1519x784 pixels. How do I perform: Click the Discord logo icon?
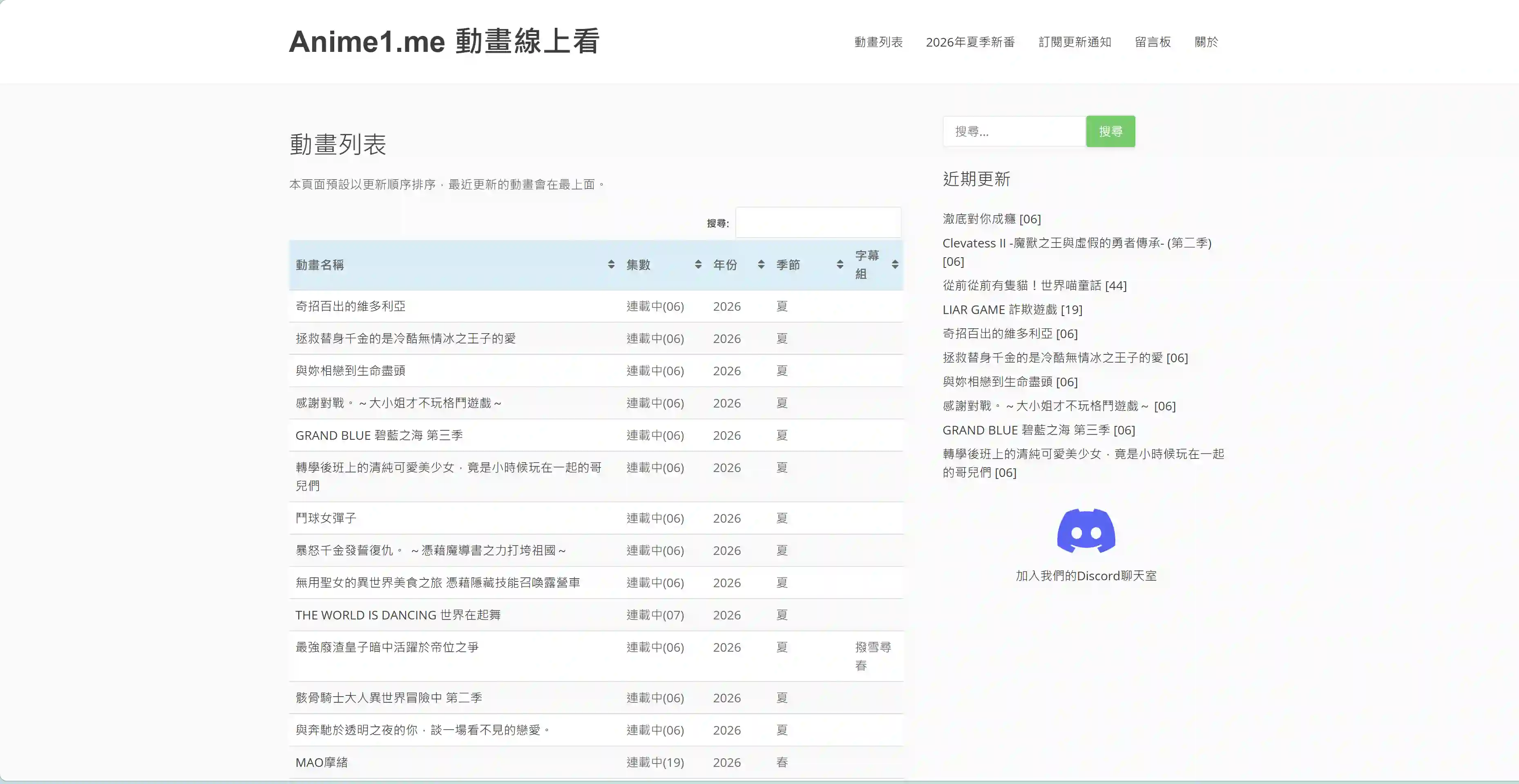[x=1086, y=530]
